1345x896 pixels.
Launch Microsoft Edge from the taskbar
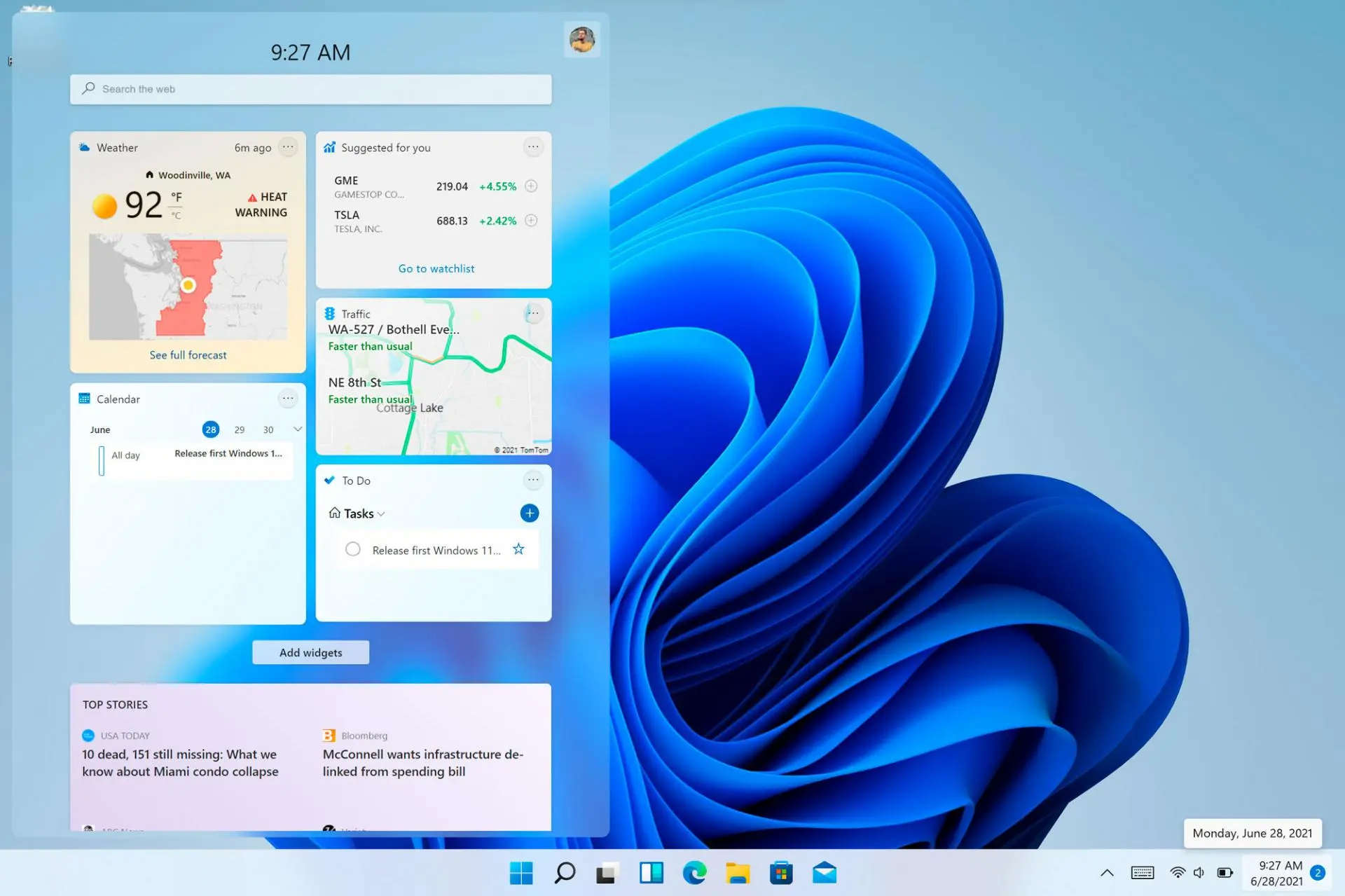click(x=694, y=873)
